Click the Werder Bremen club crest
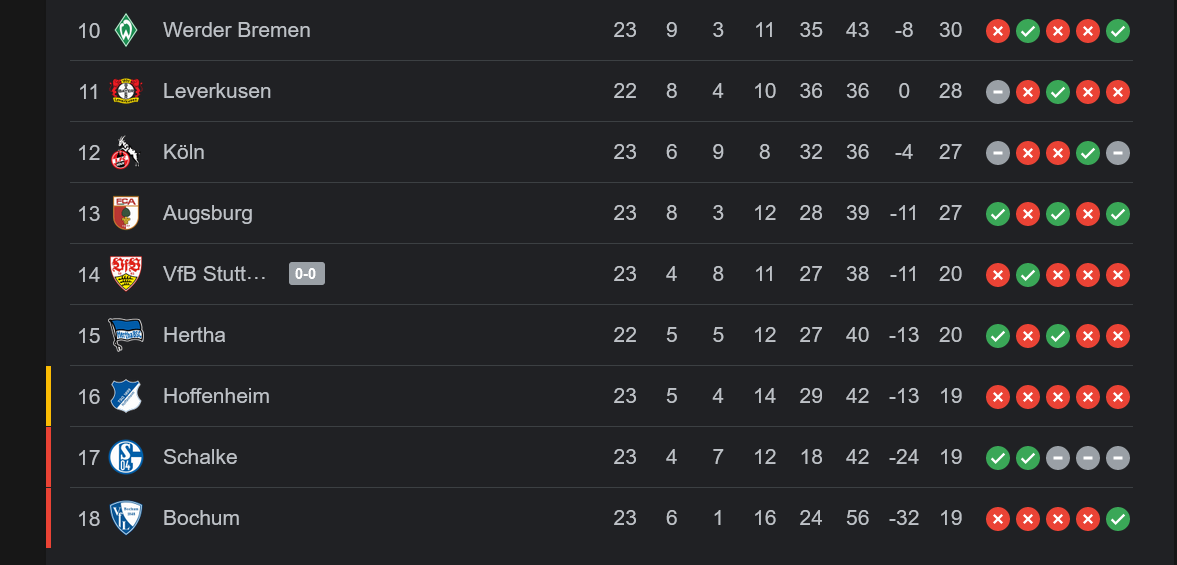 pos(125,31)
